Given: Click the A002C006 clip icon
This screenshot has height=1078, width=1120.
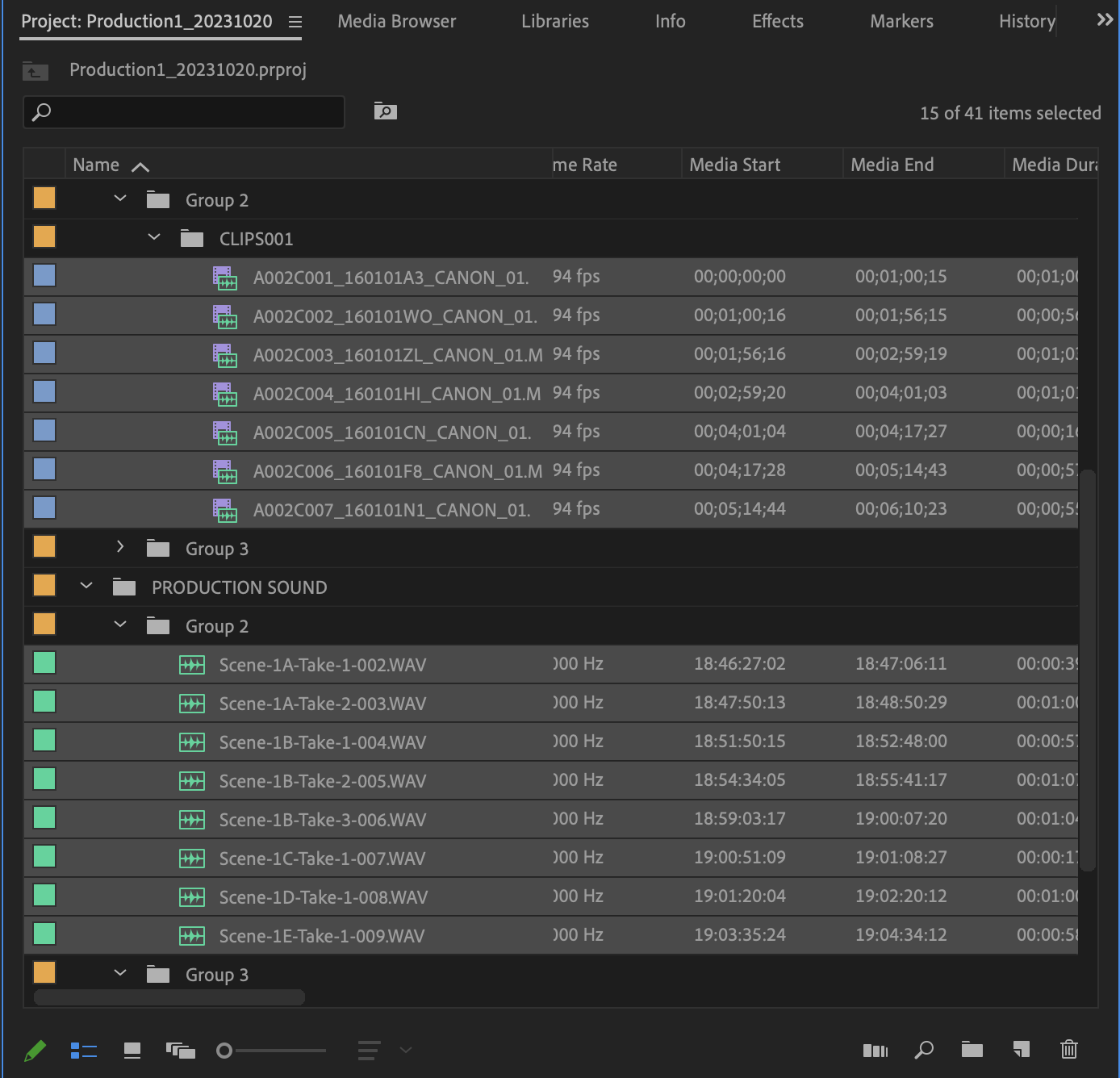Looking at the screenshot, I should click(x=225, y=471).
